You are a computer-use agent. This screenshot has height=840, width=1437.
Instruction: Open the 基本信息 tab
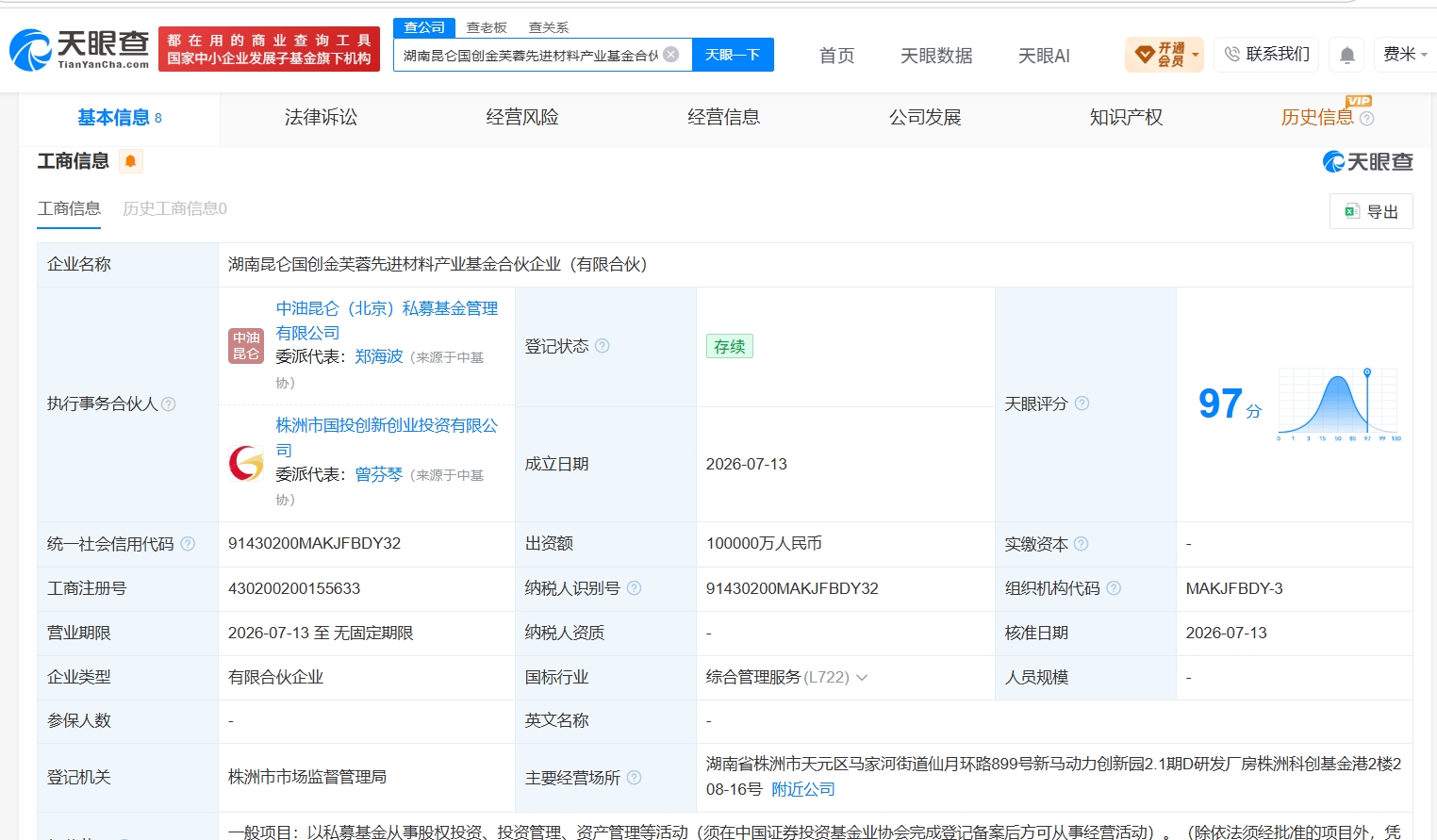coord(120,118)
